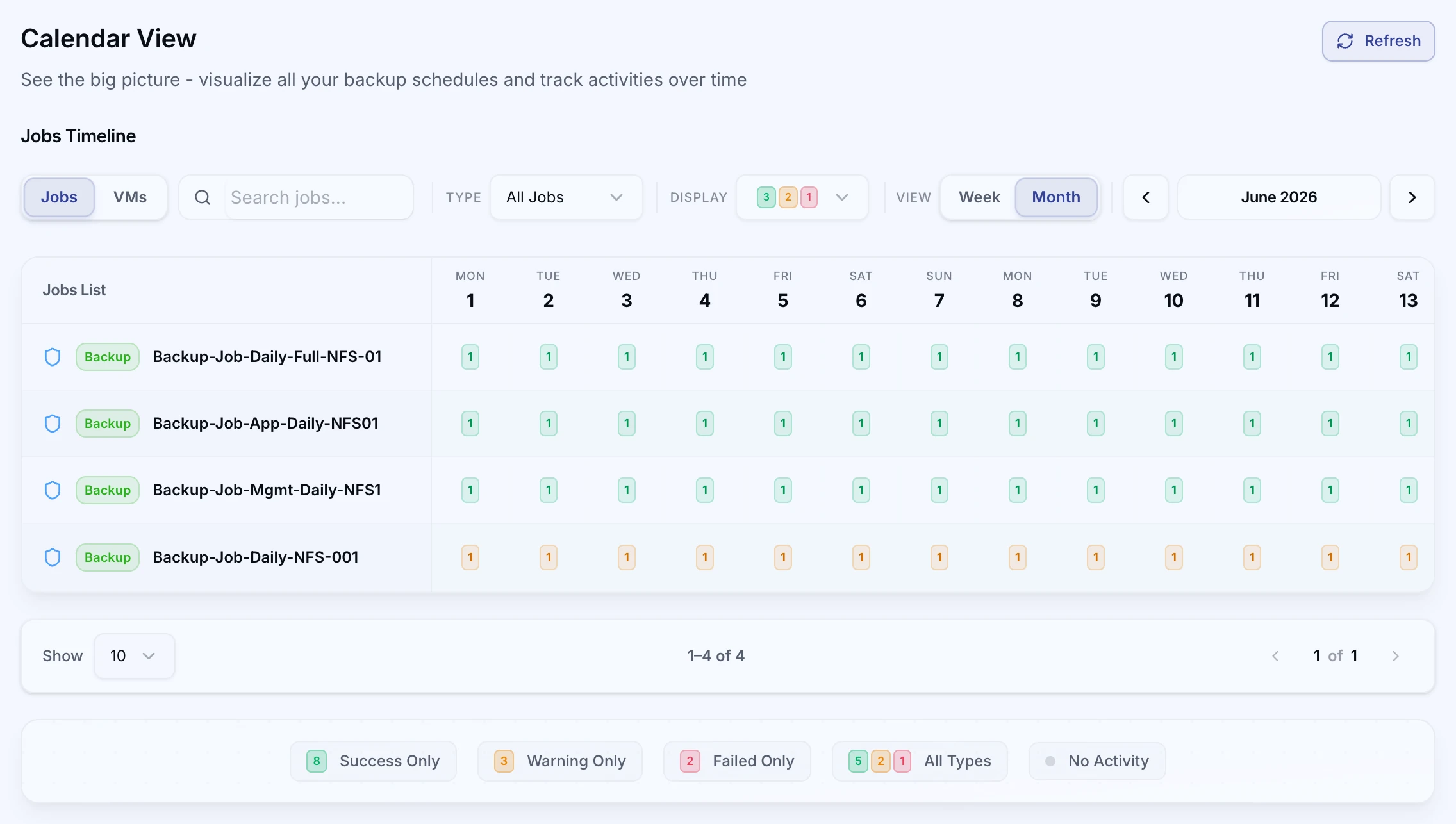This screenshot has height=824, width=1456.
Task: Click success badge for Backup-Job-App-Daily-NFS01 on Sun 7
Action: tap(939, 424)
